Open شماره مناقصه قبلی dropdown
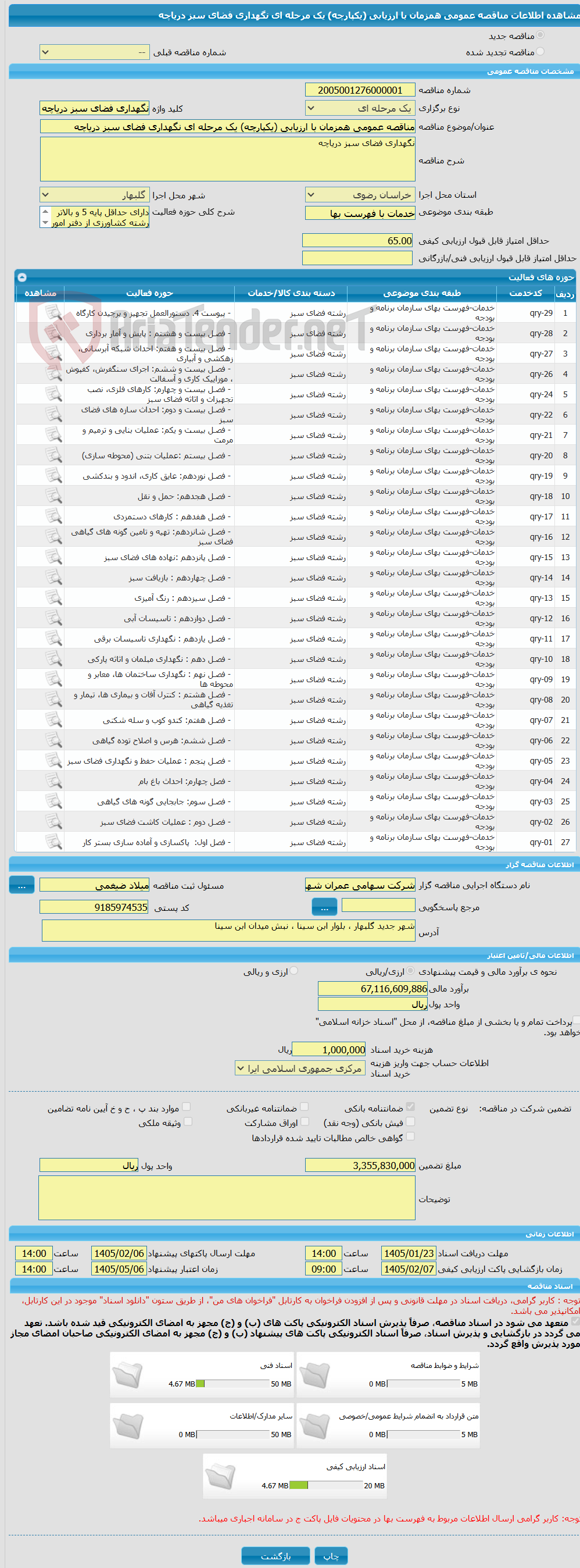The image size is (580, 1568). [94, 52]
